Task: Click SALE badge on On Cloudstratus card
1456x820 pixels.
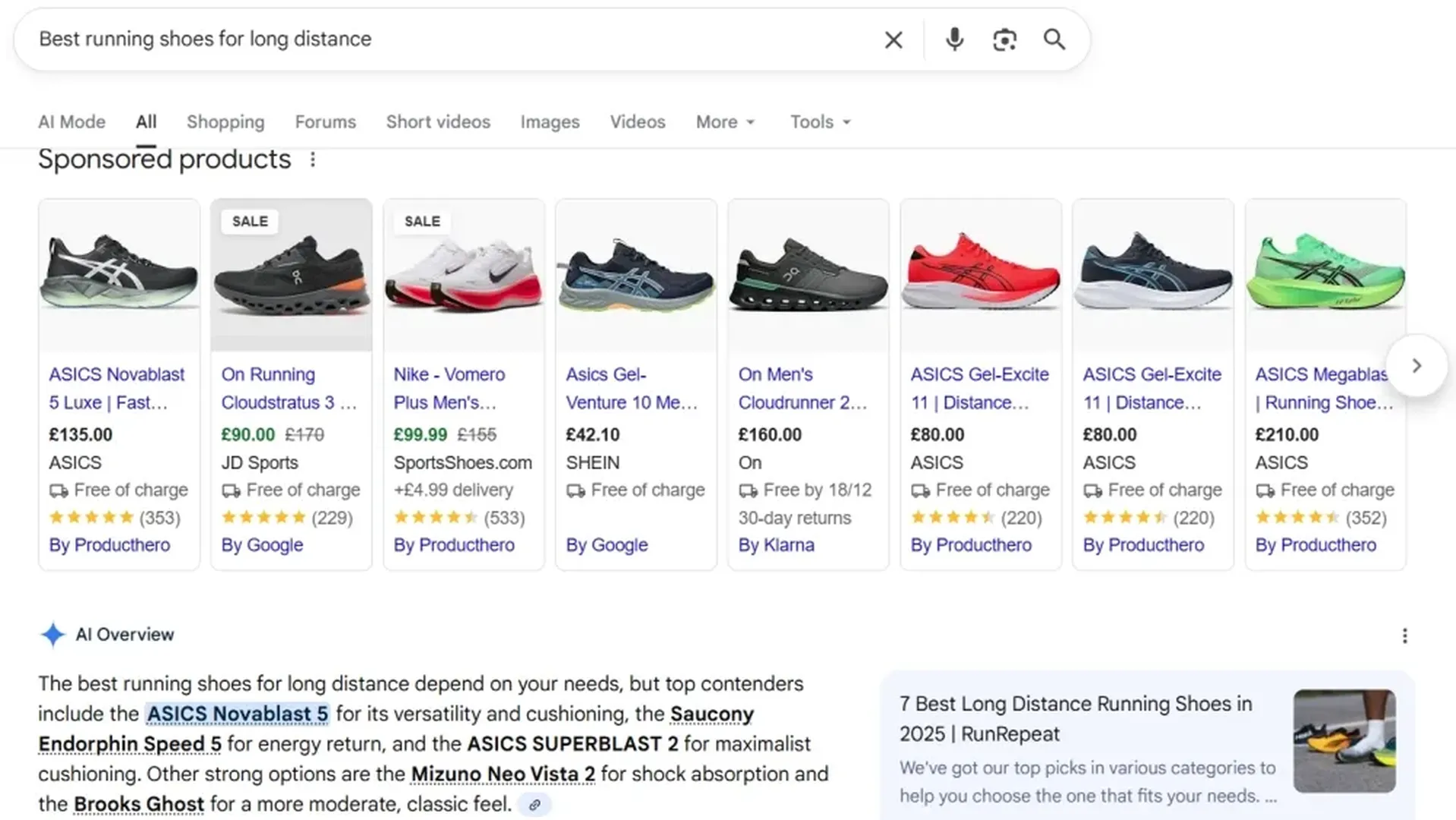Action: [250, 221]
